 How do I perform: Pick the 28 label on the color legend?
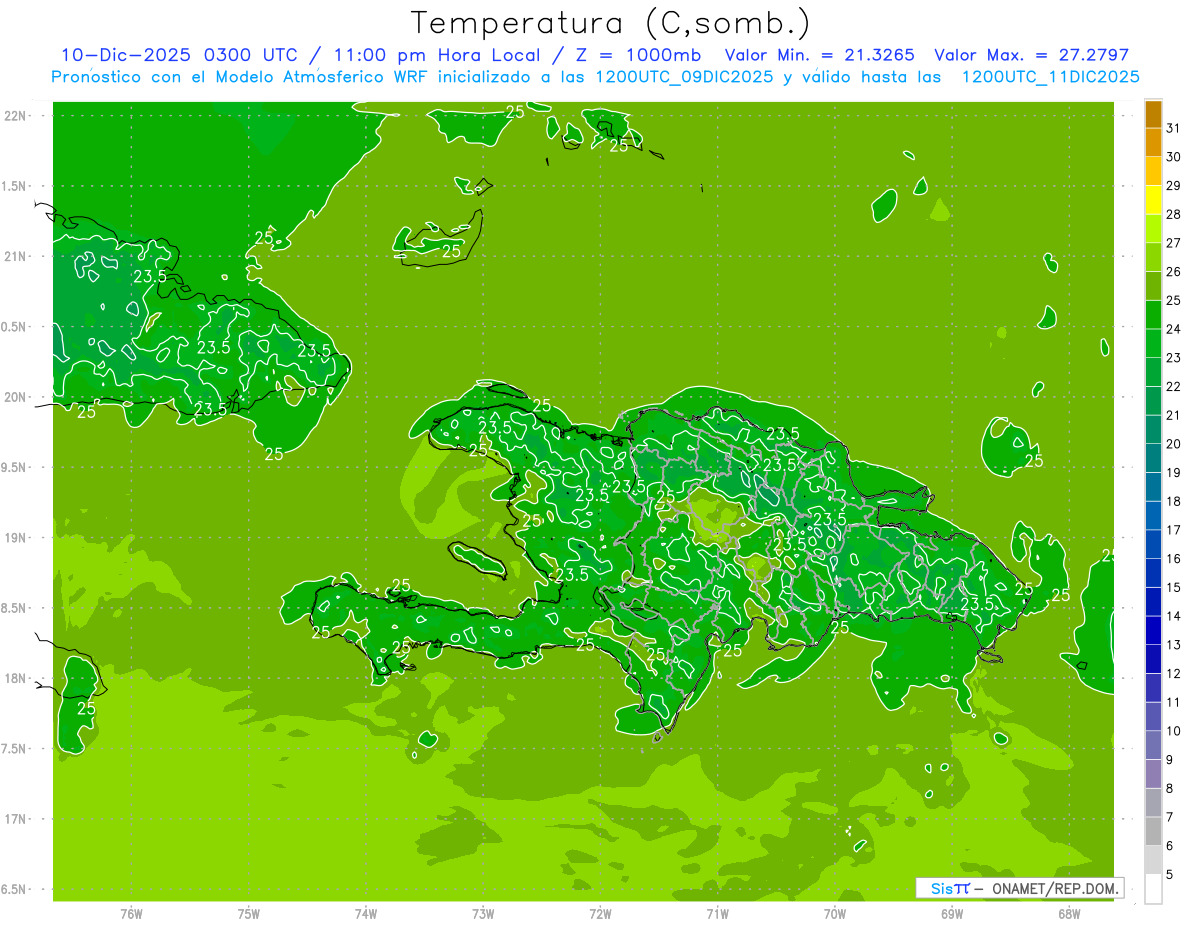click(x=1173, y=214)
